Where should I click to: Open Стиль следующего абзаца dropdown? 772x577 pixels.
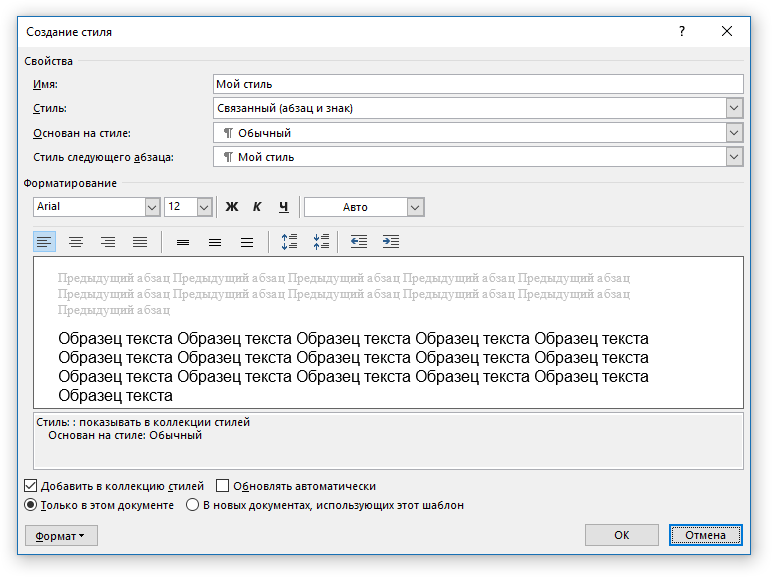pos(734,157)
